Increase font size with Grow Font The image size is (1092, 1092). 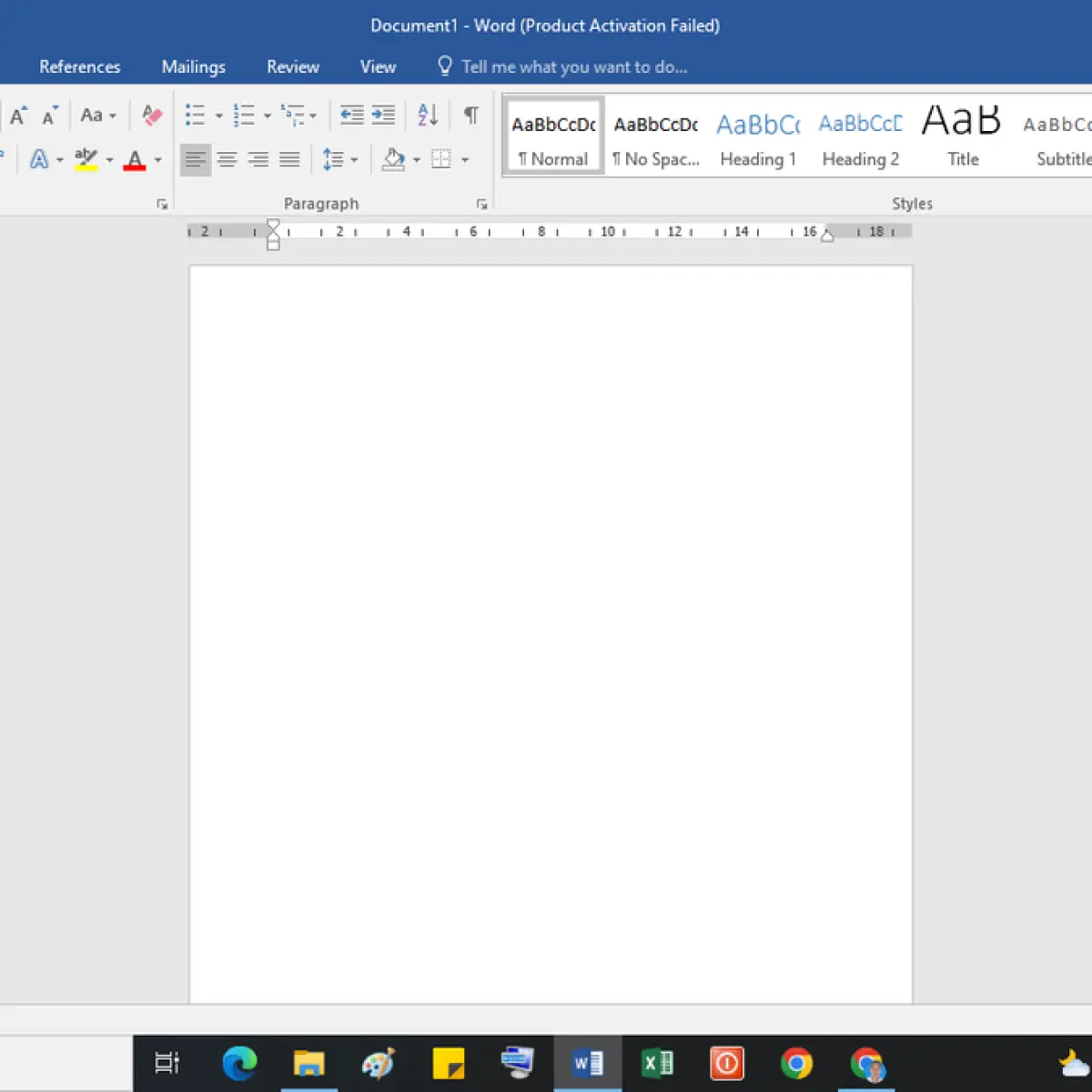[18, 116]
